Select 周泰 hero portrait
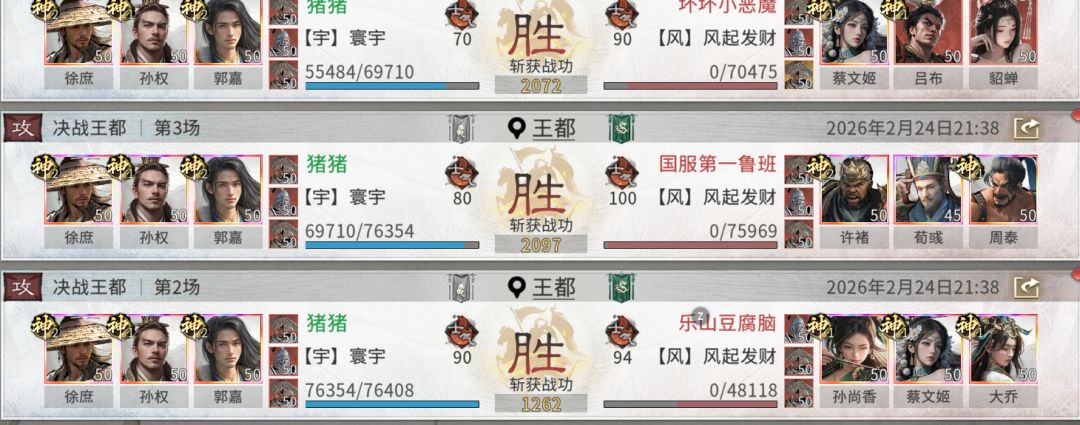 (1003, 189)
